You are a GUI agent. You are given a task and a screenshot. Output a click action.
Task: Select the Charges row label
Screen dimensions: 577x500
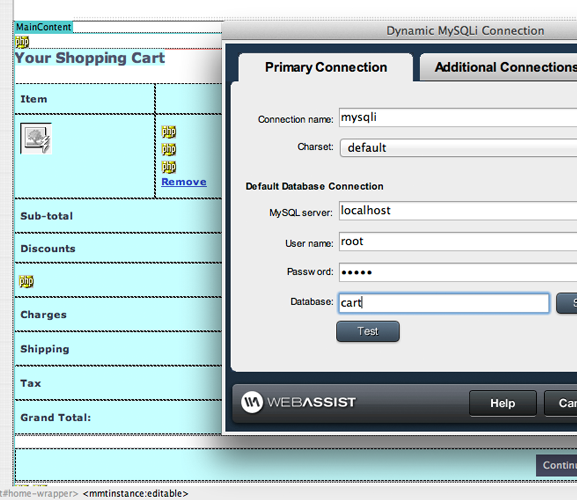[x=43, y=315]
